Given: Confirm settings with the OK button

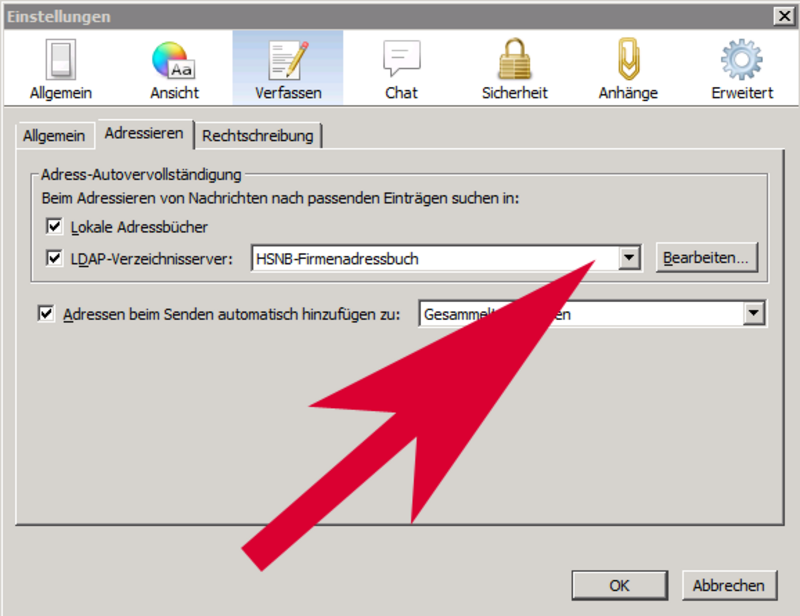Looking at the screenshot, I should (x=619, y=585).
